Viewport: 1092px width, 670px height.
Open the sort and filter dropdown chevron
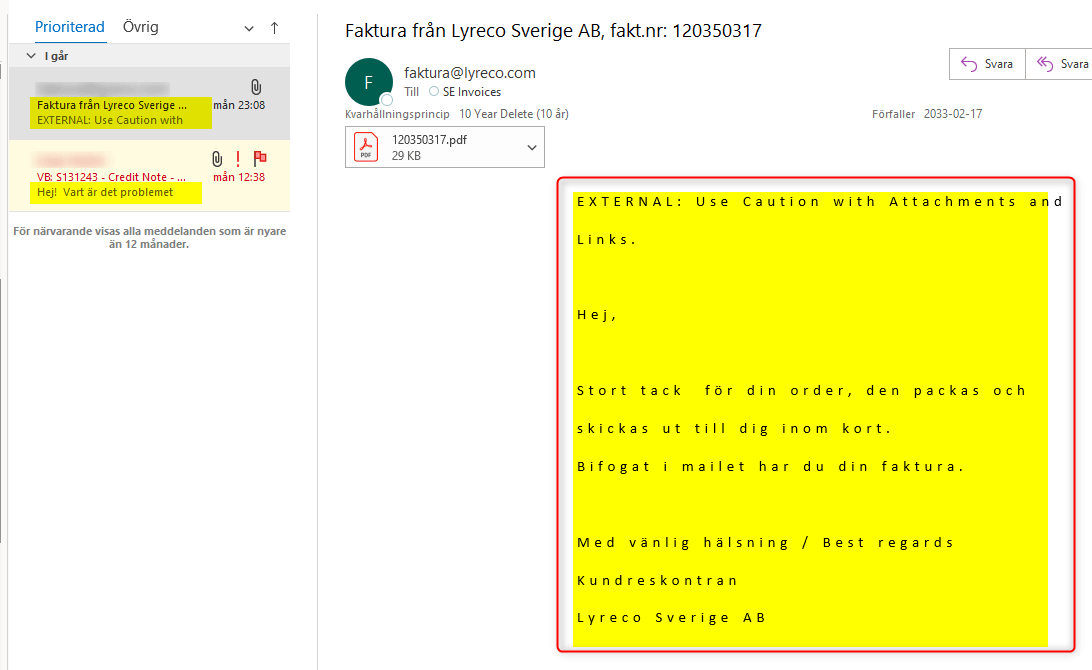point(249,29)
